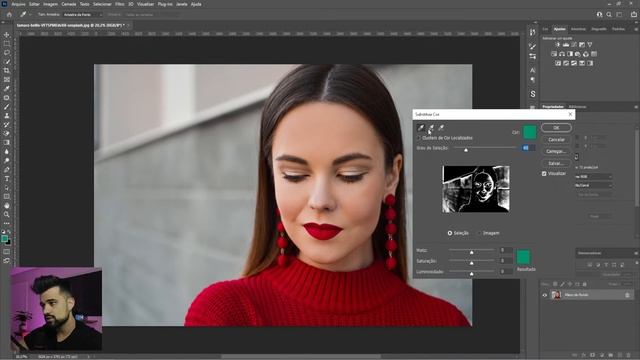Click the selection fuzziness slider handle
Image resolution: width=640 pixels, height=360 pixels.
(x=466, y=150)
